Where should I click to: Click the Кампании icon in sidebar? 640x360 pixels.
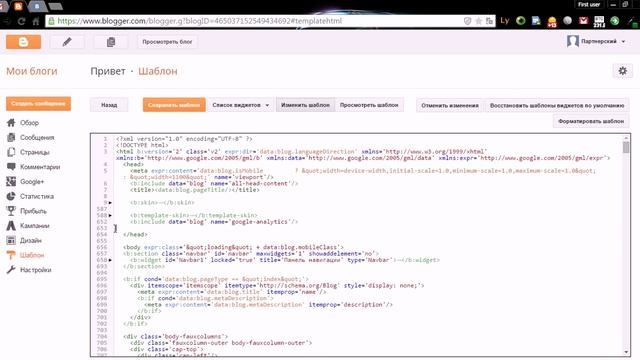tap(11, 226)
